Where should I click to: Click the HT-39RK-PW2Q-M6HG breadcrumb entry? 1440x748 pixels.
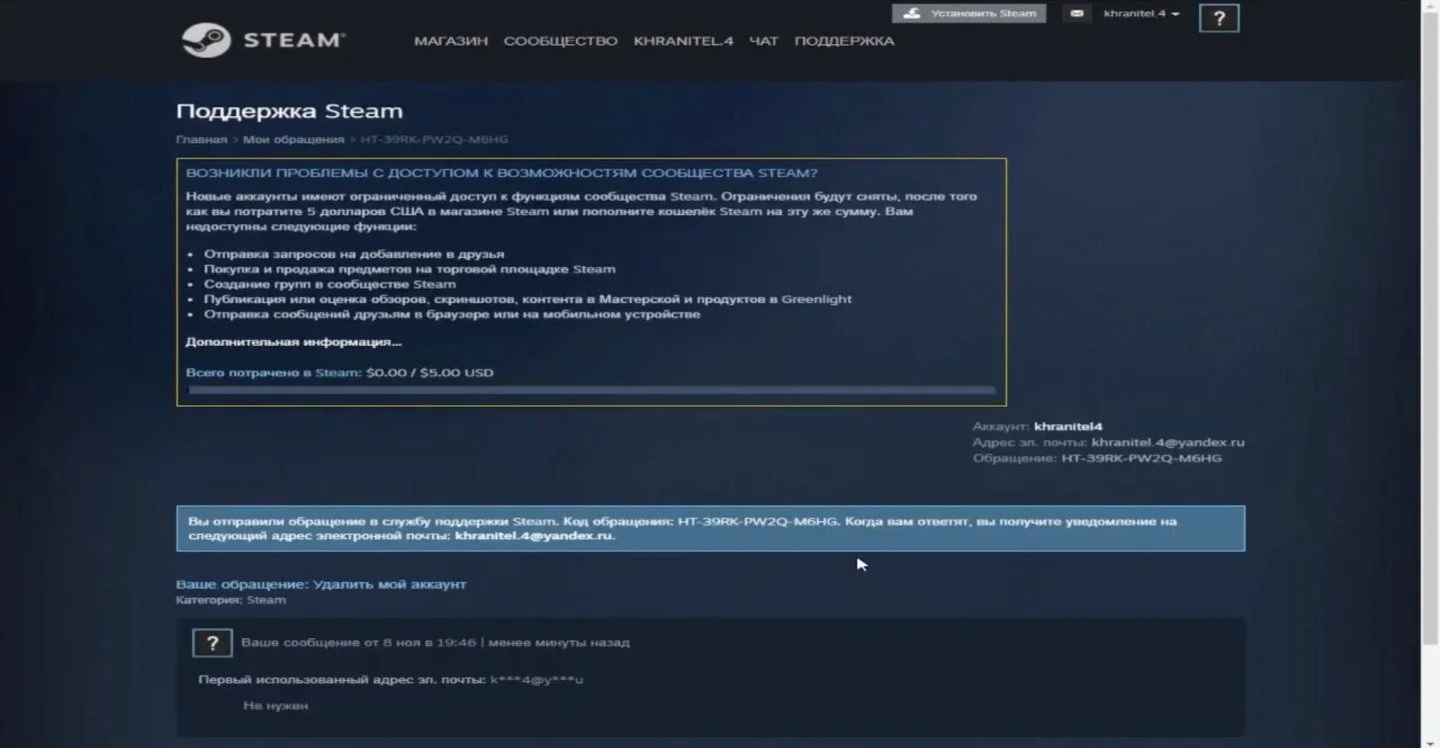434,140
